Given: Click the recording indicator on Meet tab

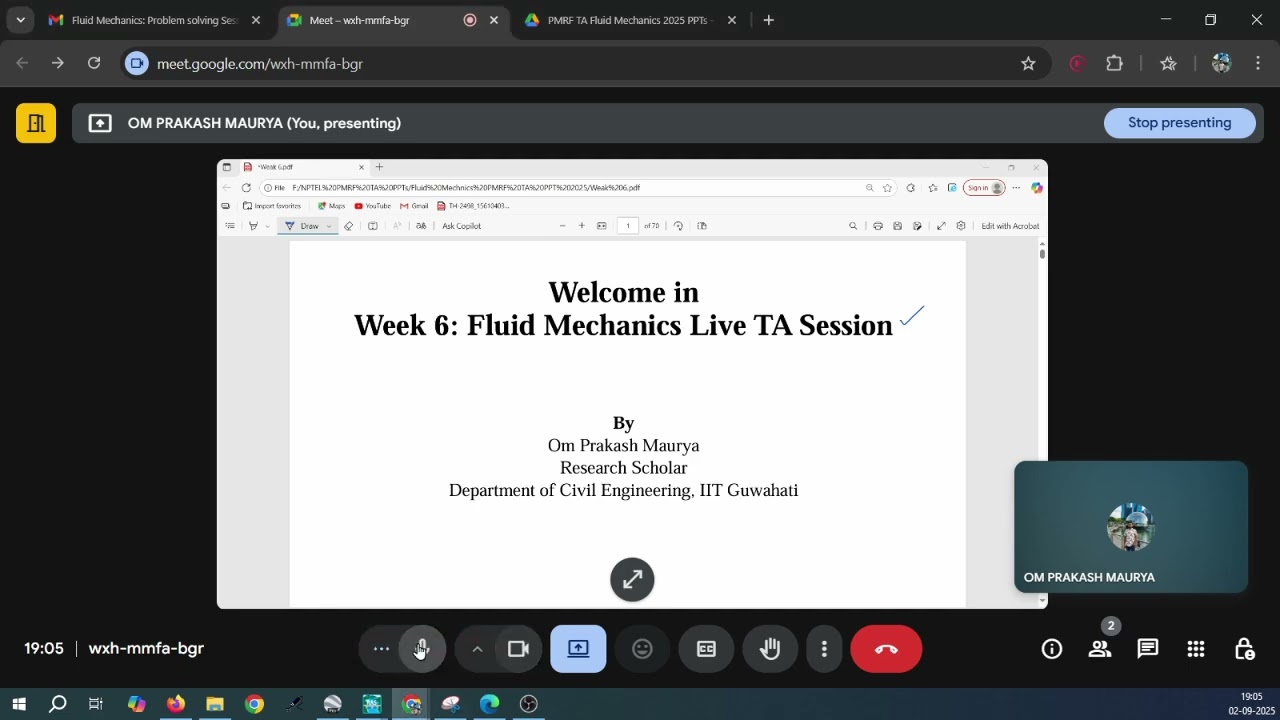Looking at the screenshot, I should tap(470, 20).
